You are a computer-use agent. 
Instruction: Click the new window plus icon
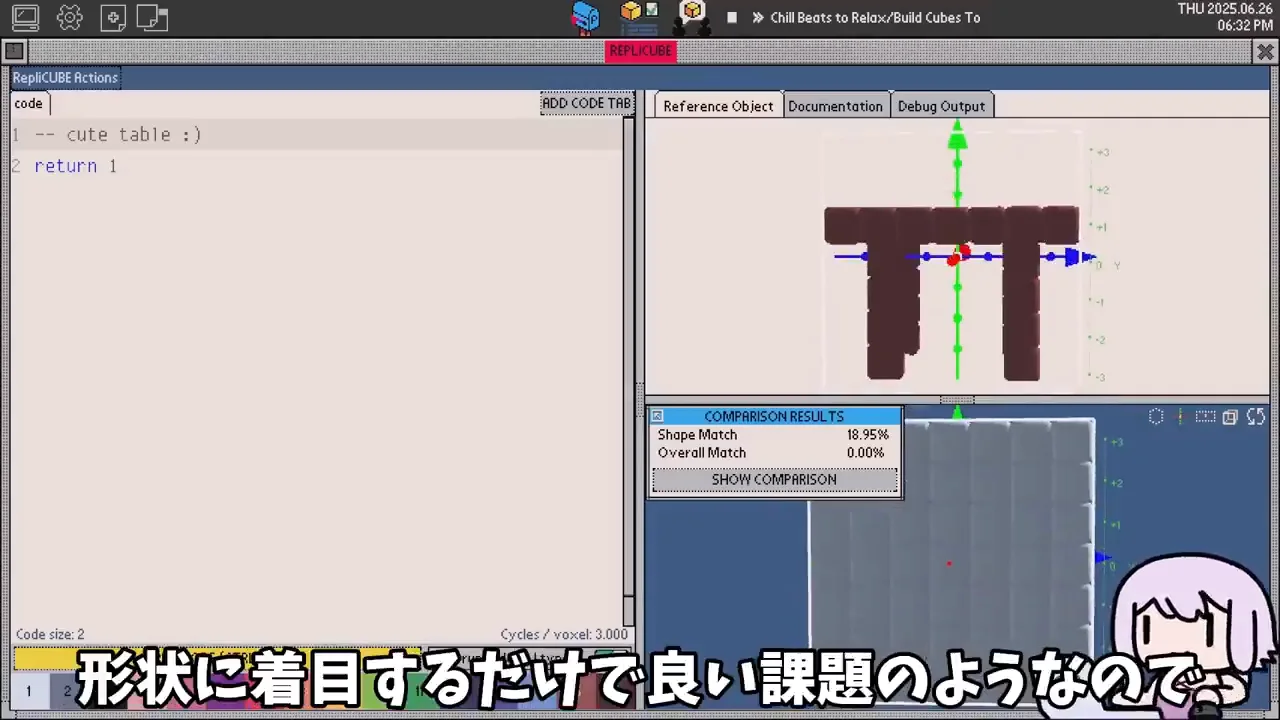click(113, 17)
